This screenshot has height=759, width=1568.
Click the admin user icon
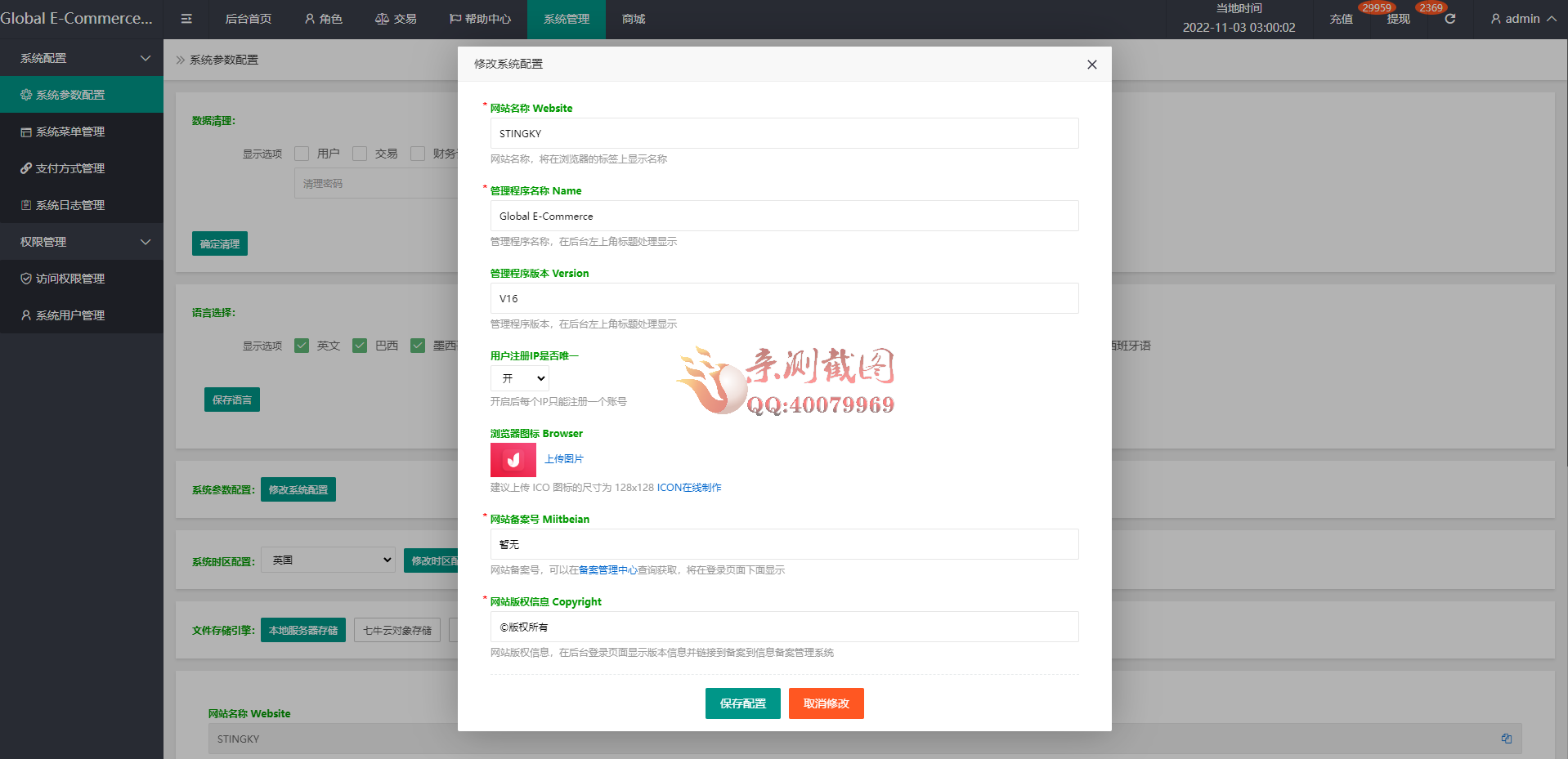coord(1494,18)
